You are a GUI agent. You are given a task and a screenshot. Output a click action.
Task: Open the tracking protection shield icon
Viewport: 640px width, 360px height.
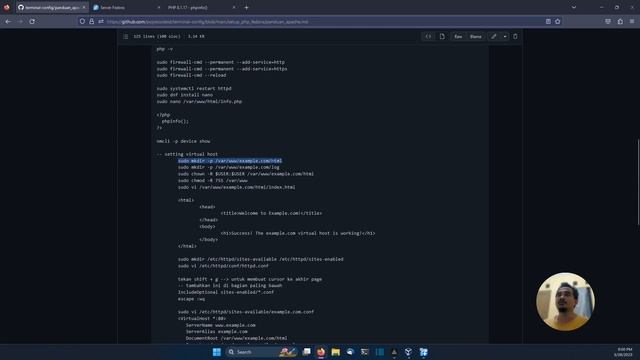[x=82, y=21]
